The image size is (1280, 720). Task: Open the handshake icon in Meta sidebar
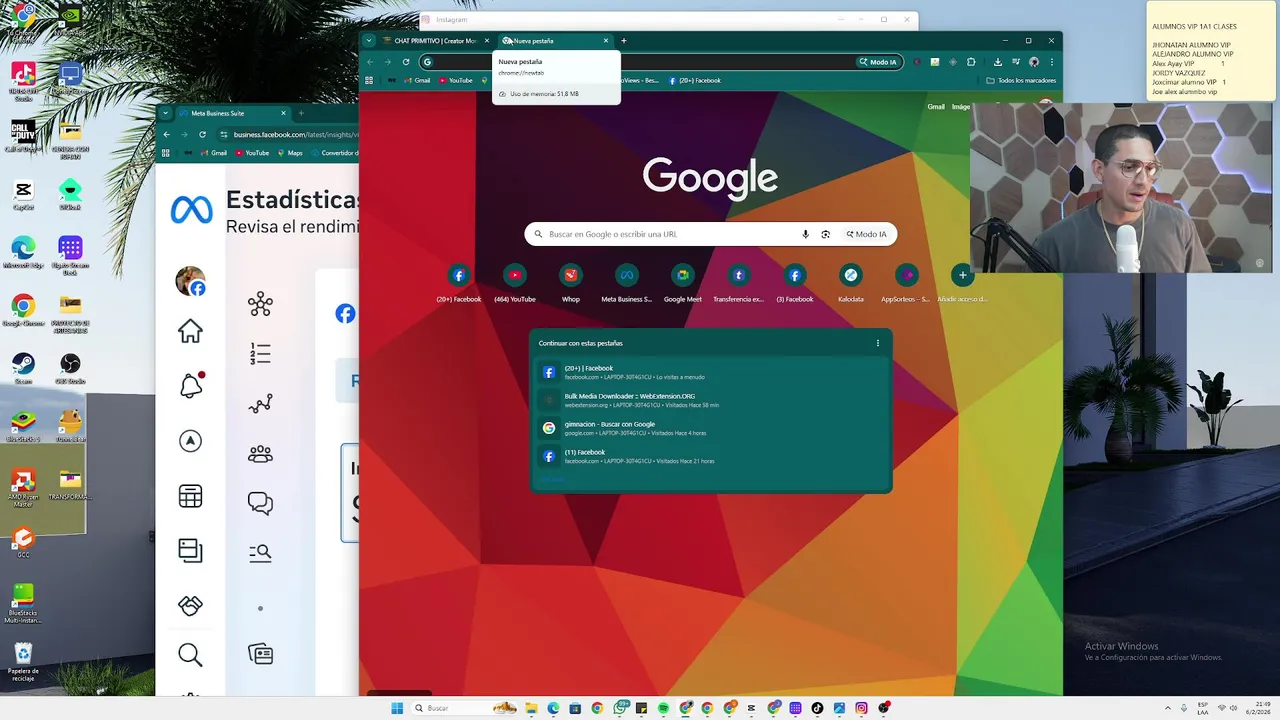pos(190,605)
